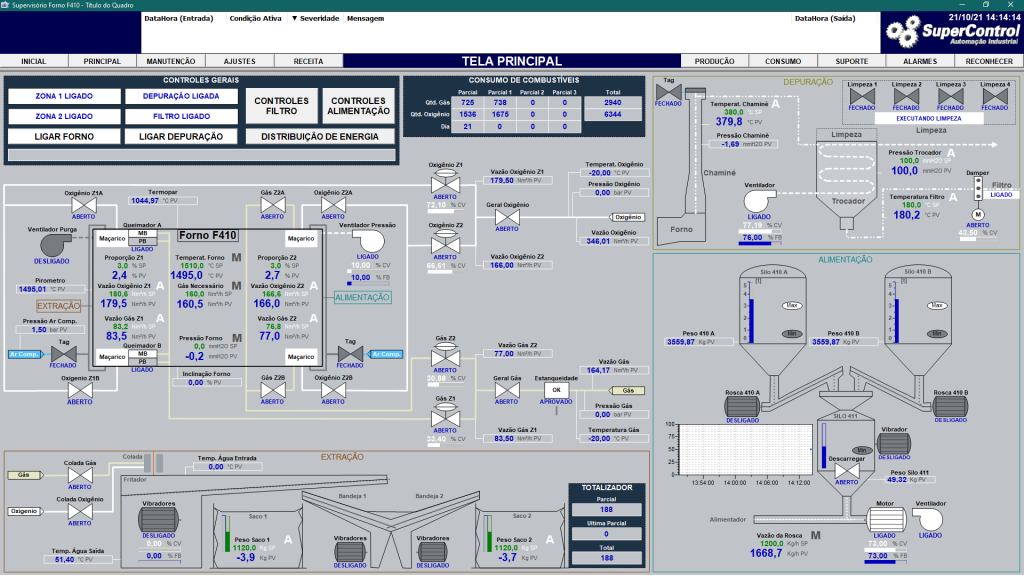Screen dimensions: 1024x576
Task: Click the Oxigênio Z2A valve icon
Action: coord(333,205)
